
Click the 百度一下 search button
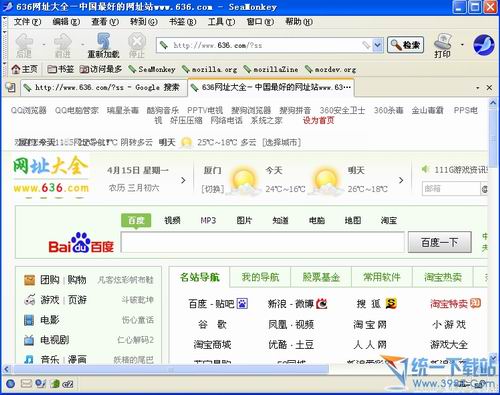tap(440, 242)
